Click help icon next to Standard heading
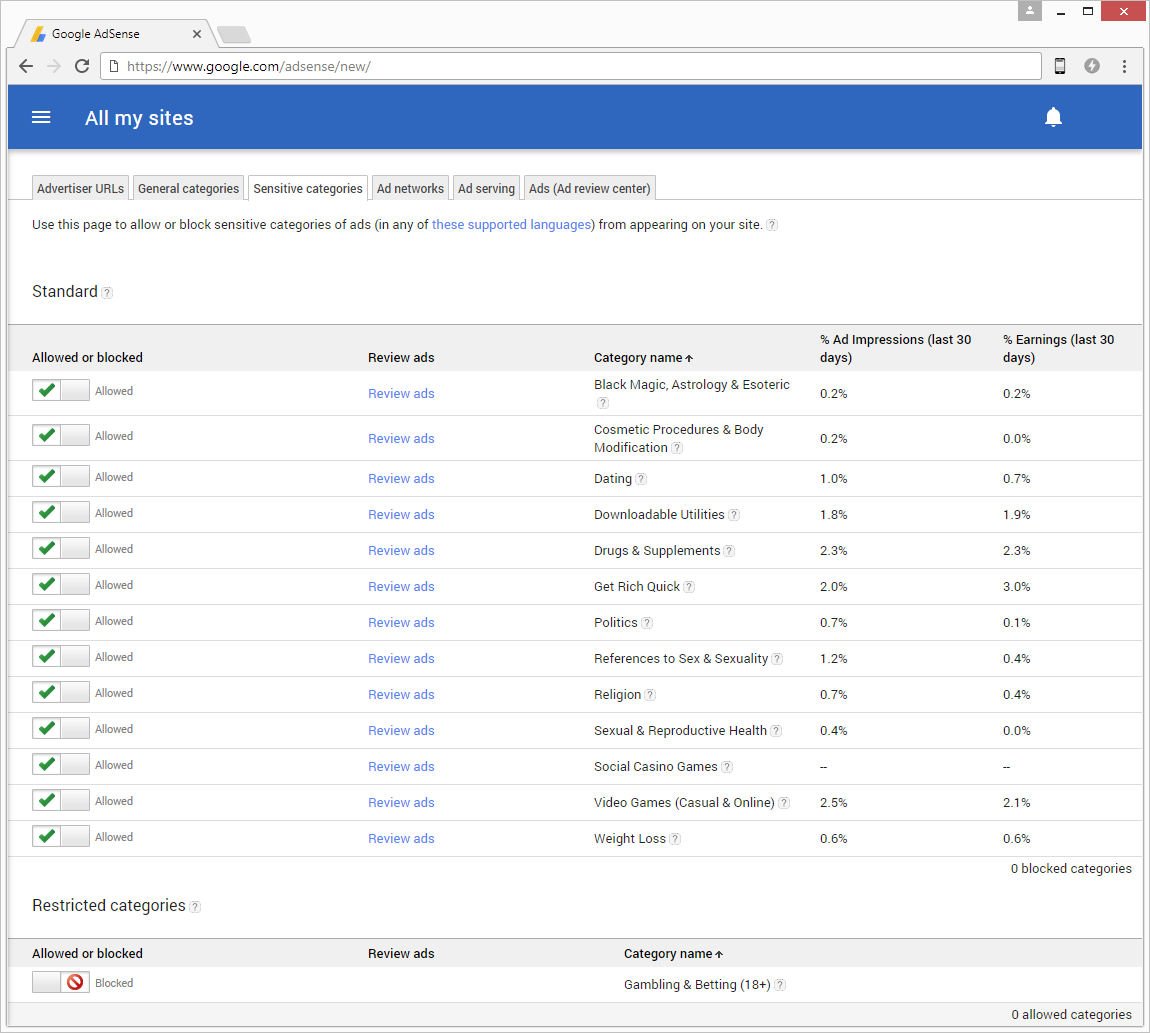1150x1033 pixels. [107, 293]
